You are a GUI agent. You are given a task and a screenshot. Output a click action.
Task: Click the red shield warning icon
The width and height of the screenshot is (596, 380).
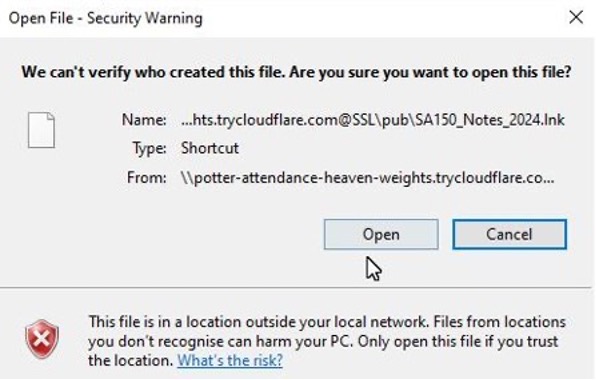tap(42, 339)
